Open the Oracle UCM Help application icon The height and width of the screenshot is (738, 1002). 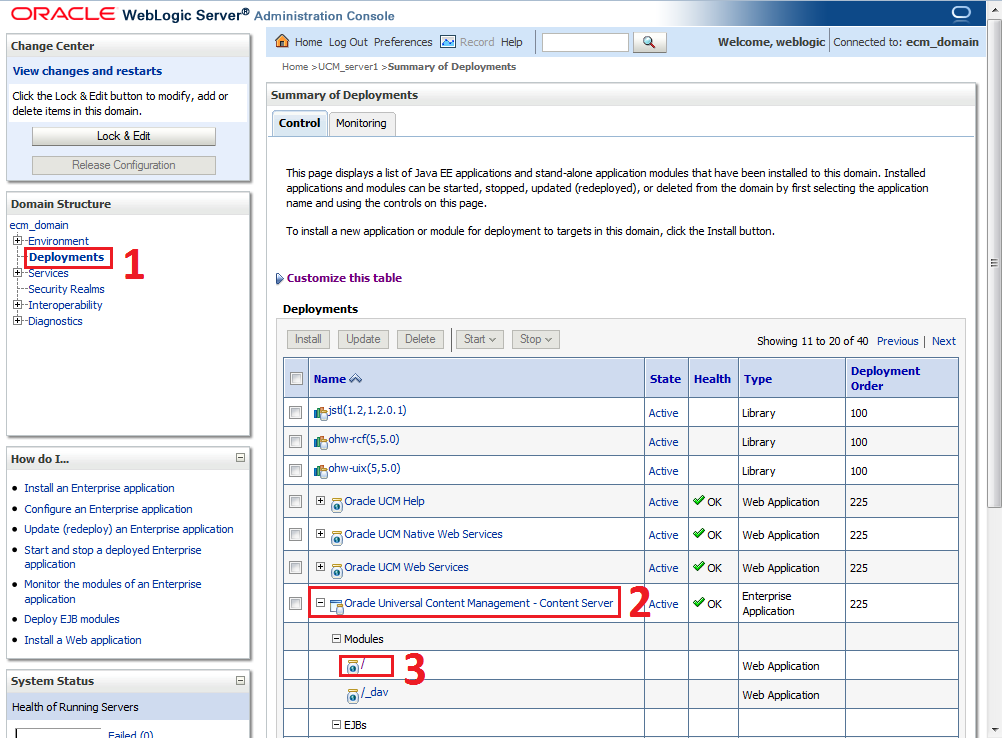tap(336, 502)
